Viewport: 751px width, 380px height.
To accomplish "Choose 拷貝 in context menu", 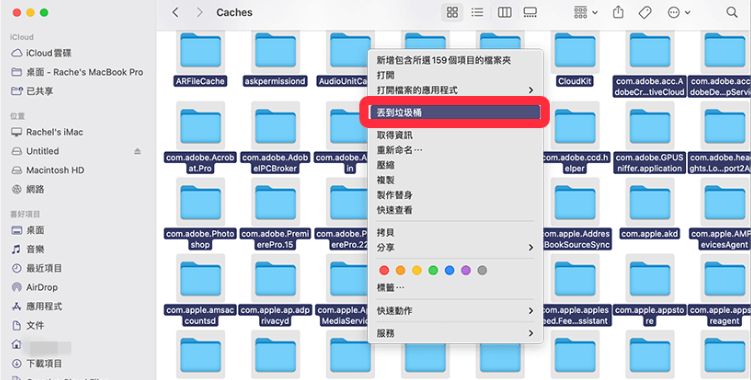I will 455,232.
